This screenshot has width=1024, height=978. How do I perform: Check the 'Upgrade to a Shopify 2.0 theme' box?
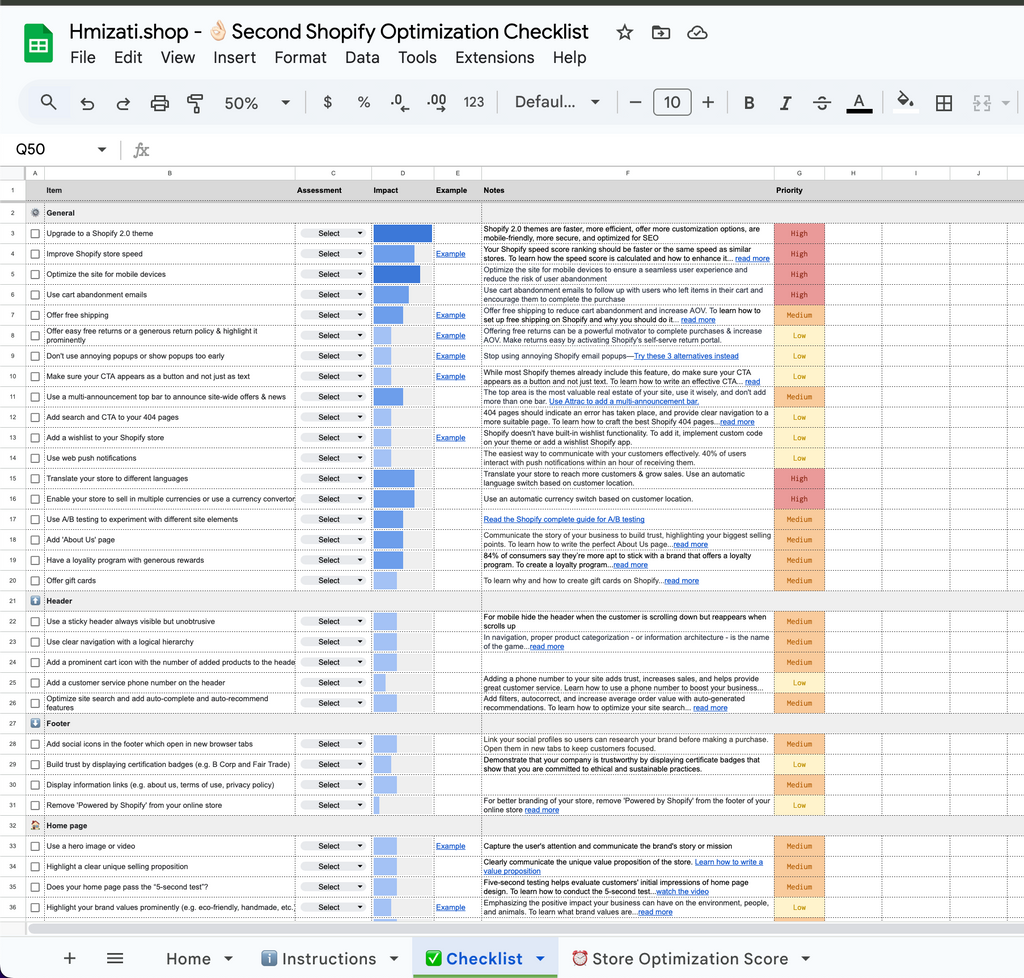[x=35, y=234]
